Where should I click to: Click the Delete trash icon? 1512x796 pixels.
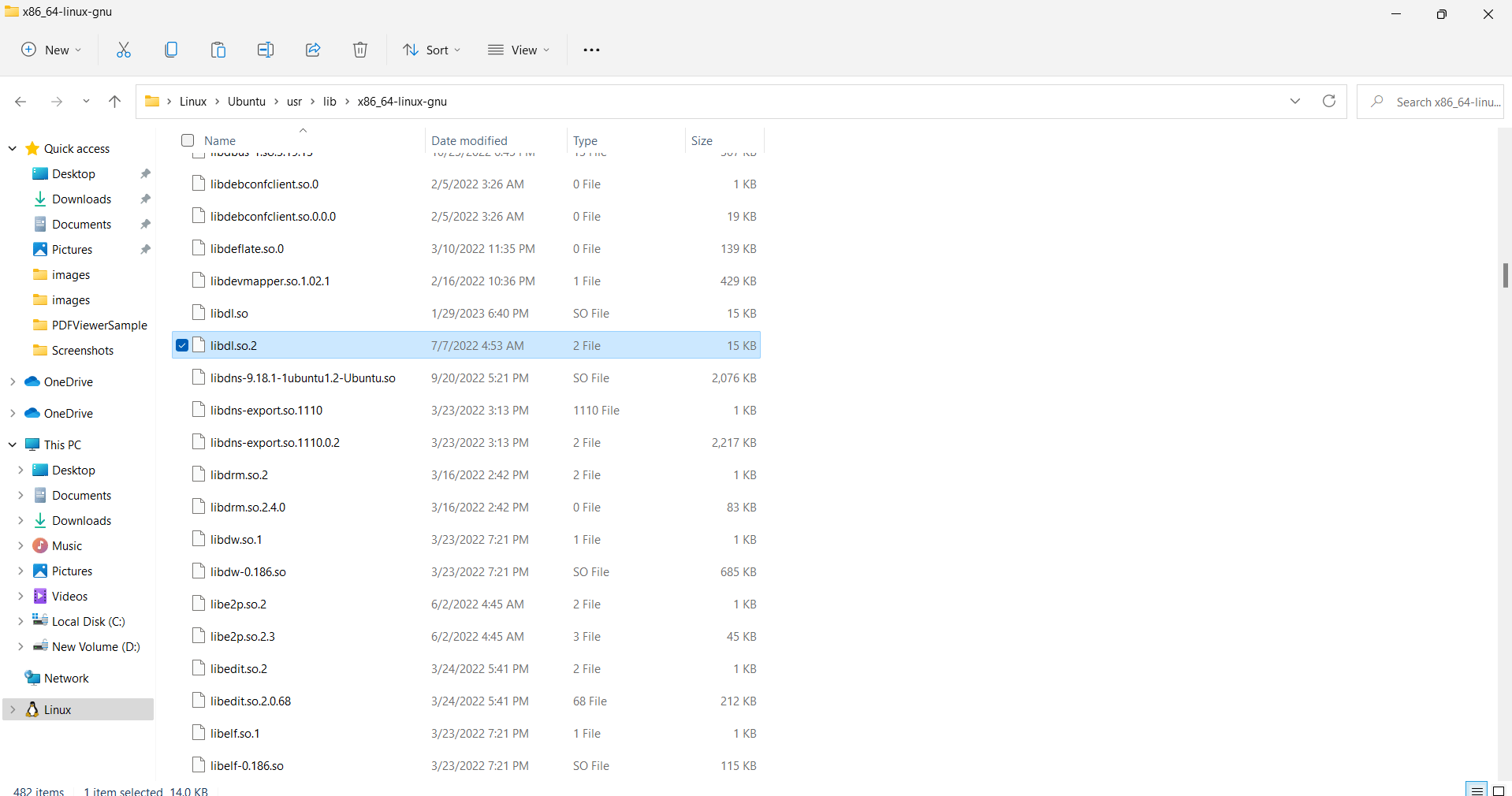click(360, 50)
